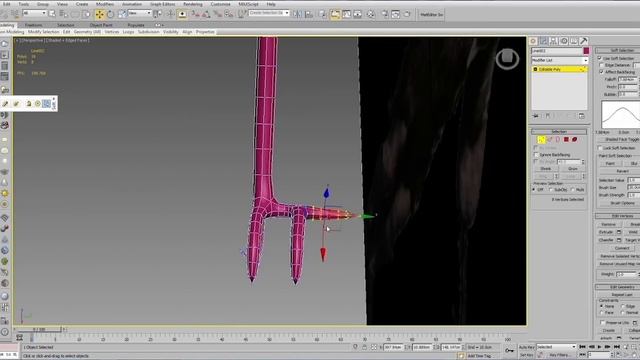The width and height of the screenshot is (640, 360).
Task: Collapse the Selection rollout header
Action: [559, 131]
